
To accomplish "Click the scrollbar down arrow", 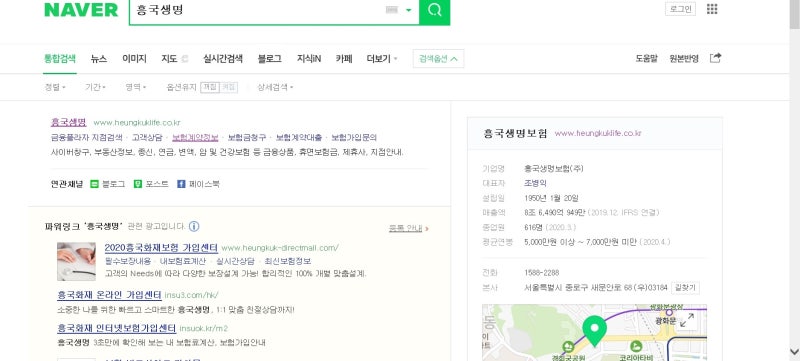I will point(794,351).
